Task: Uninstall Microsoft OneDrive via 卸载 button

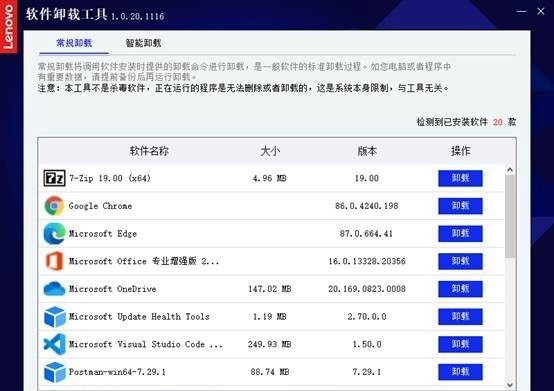Action: coord(460,289)
